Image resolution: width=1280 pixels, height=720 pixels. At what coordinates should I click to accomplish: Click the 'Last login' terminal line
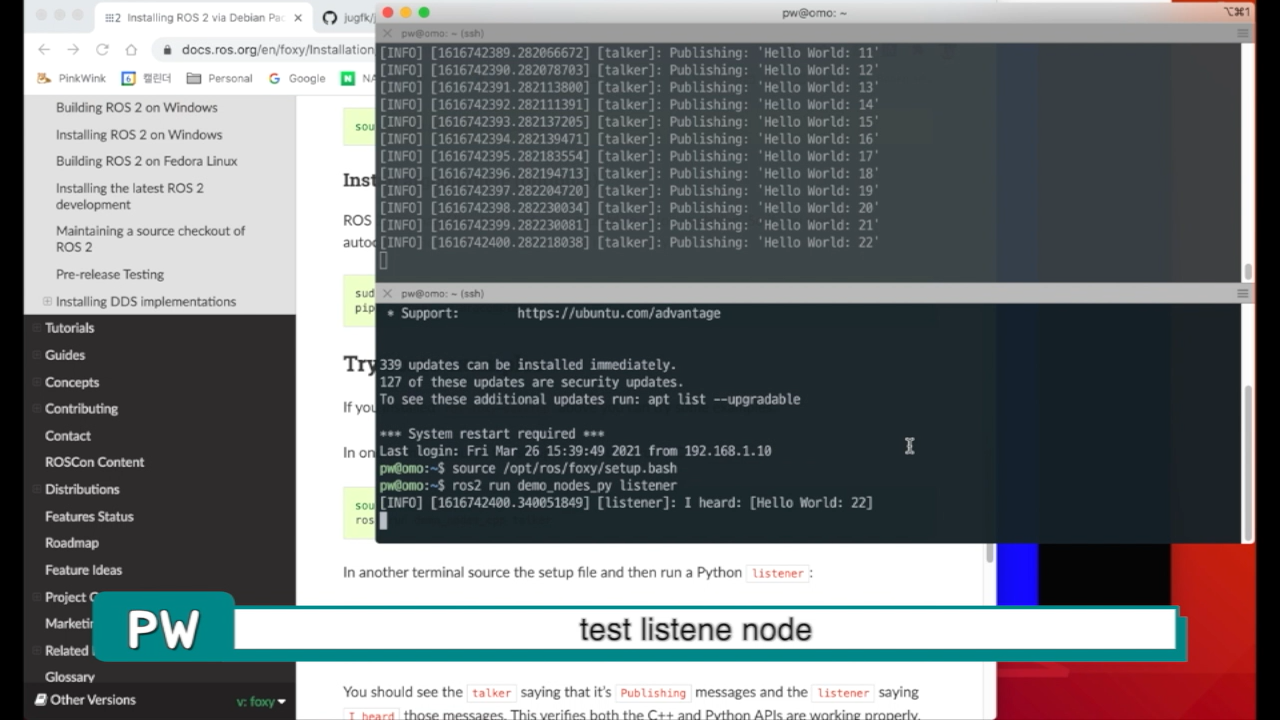coord(575,451)
